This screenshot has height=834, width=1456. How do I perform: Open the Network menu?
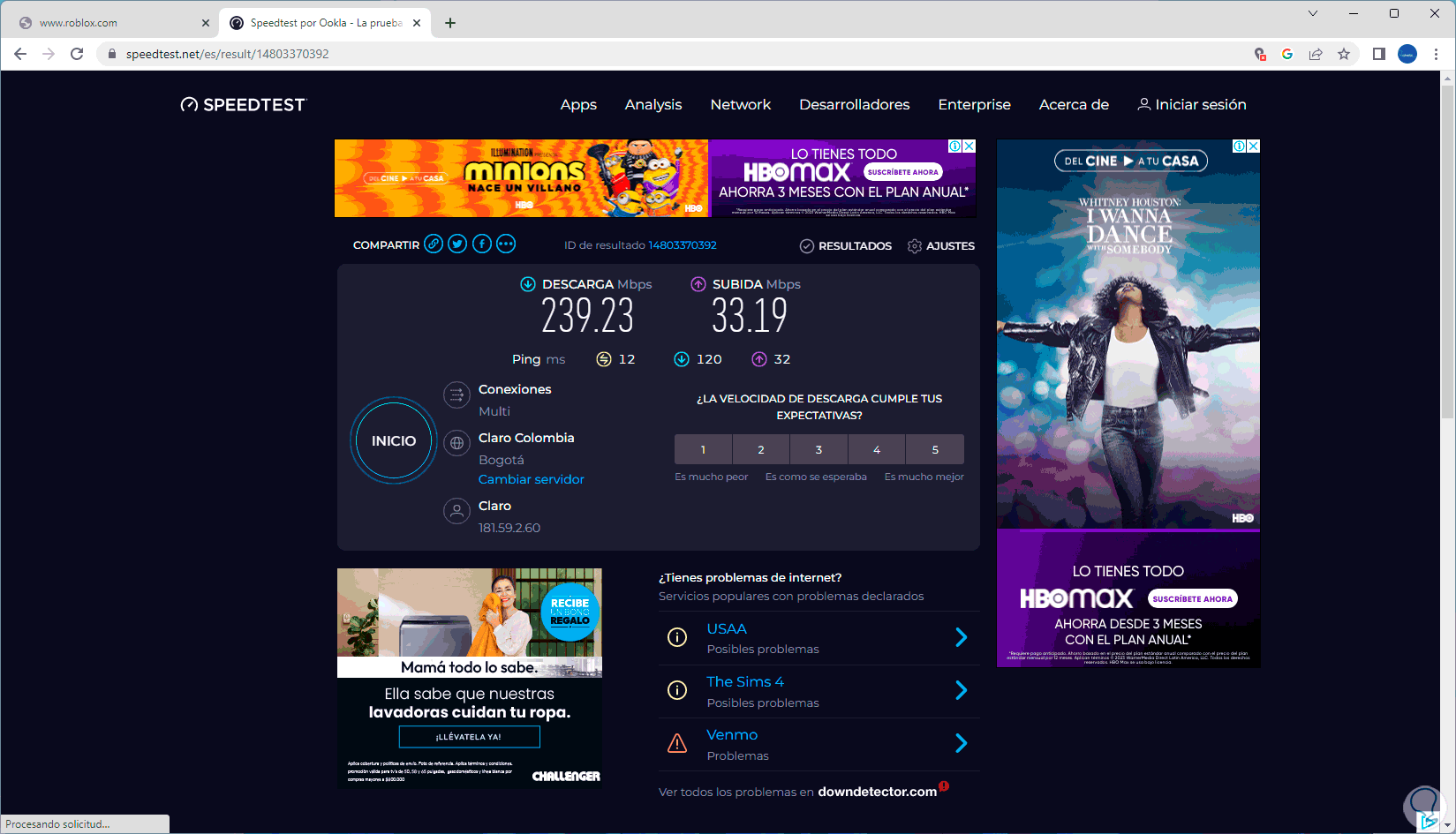(x=741, y=104)
